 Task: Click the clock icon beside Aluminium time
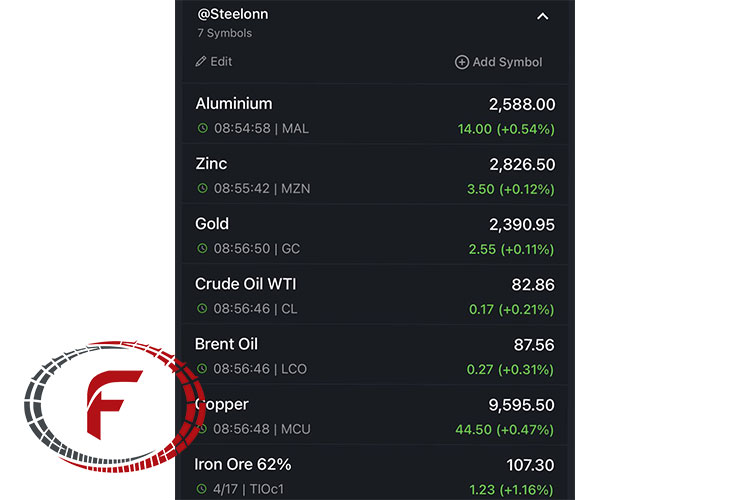(x=203, y=128)
